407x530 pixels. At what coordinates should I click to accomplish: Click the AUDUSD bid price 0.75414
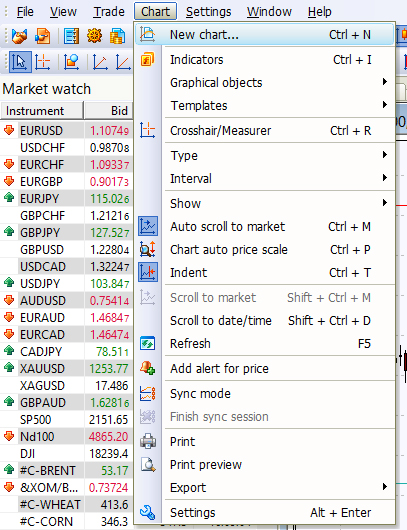[x=109, y=300]
